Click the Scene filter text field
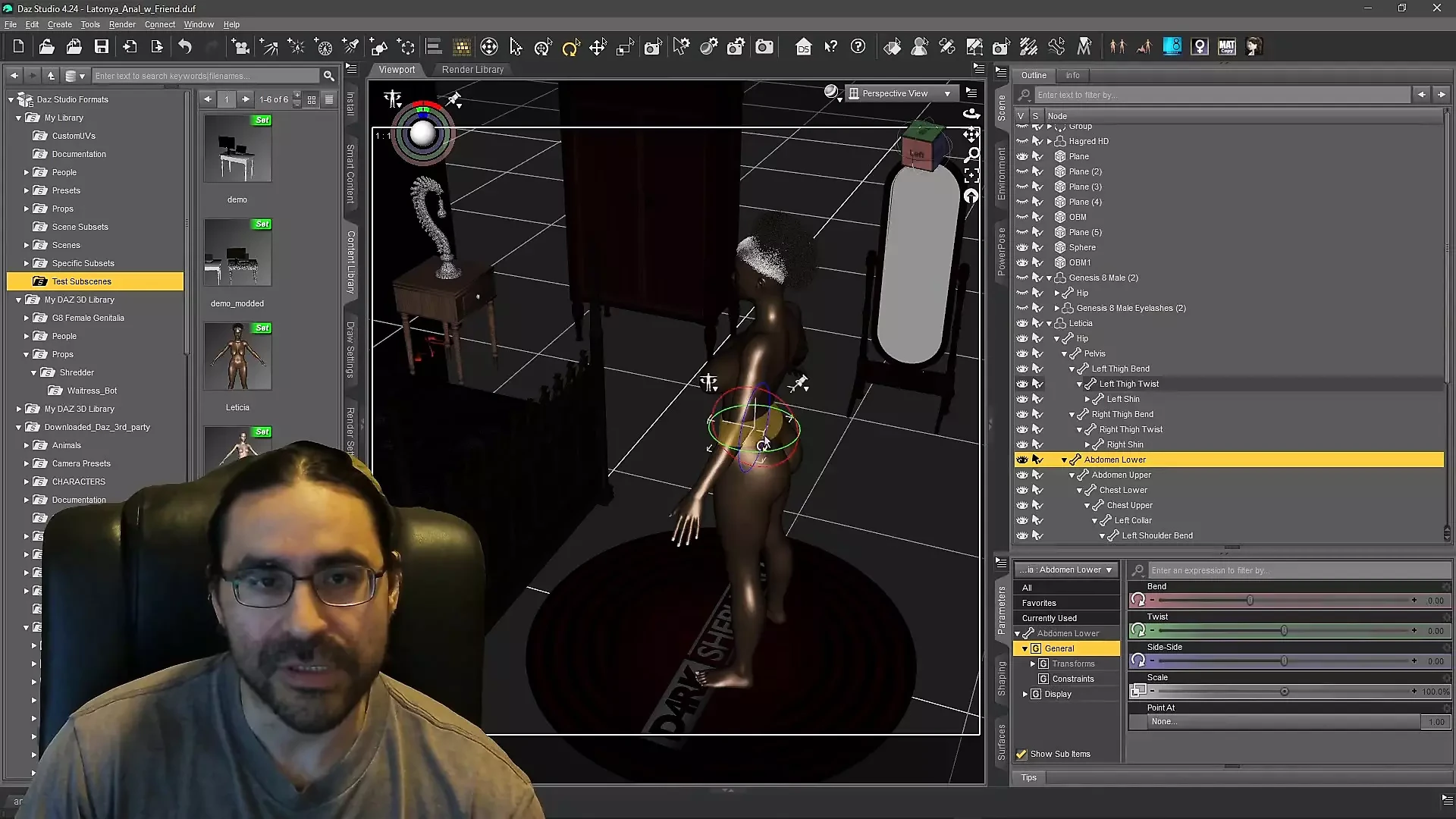 (x=1222, y=95)
